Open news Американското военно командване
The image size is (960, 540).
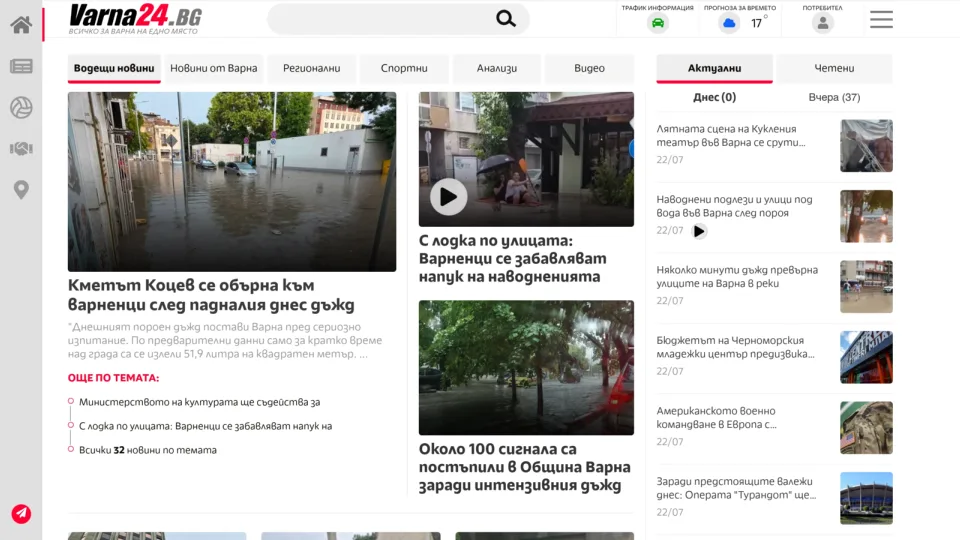point(716,417)
